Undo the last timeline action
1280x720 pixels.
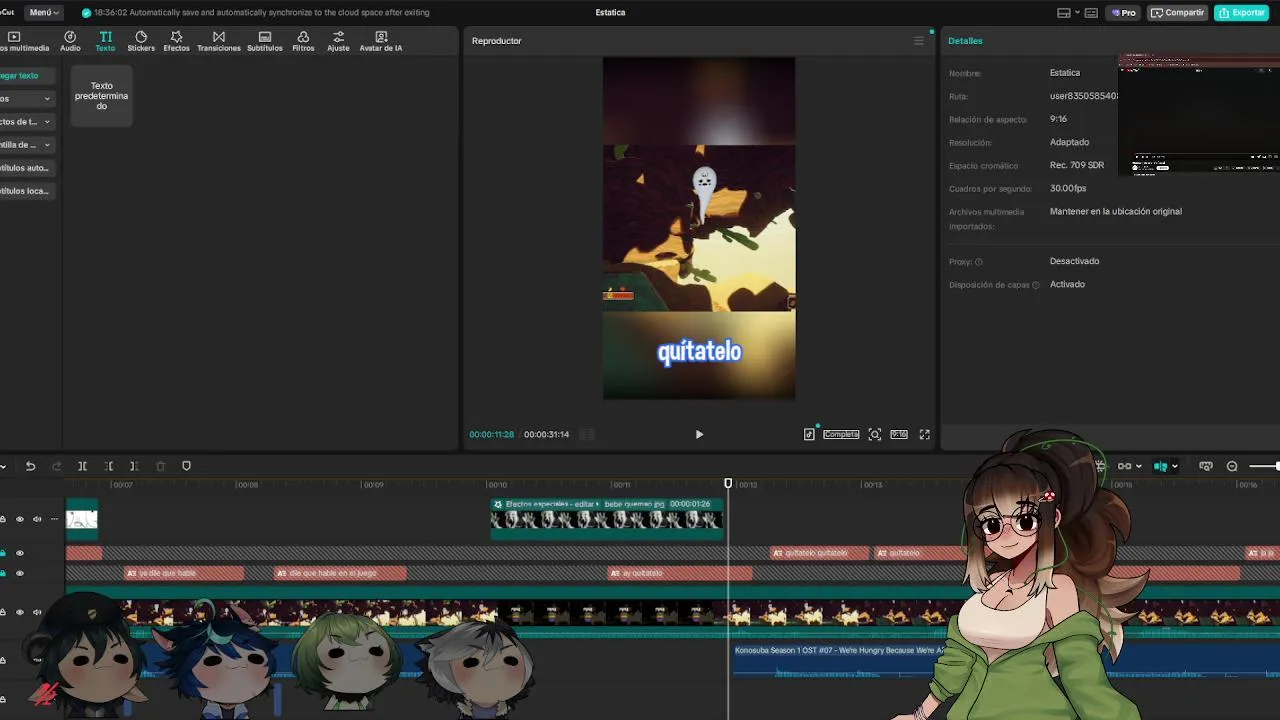coord(30,466)
